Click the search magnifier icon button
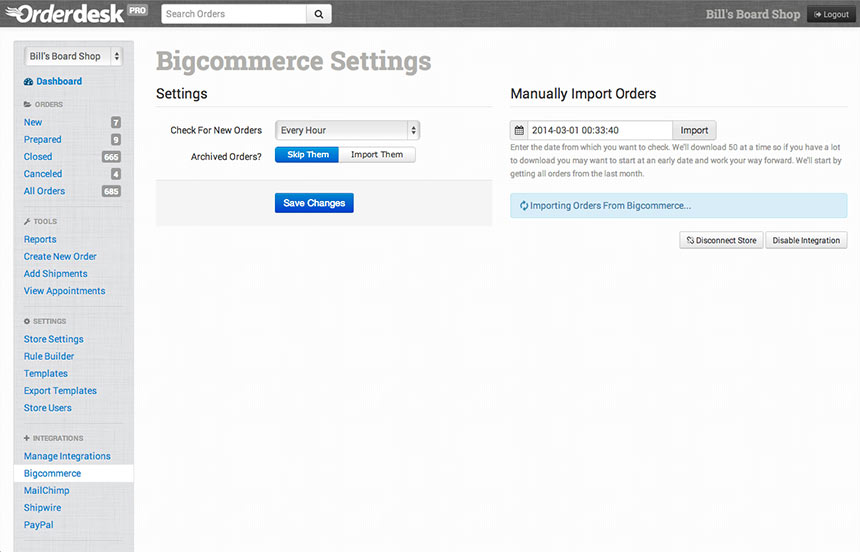 [x=319, y=14]
